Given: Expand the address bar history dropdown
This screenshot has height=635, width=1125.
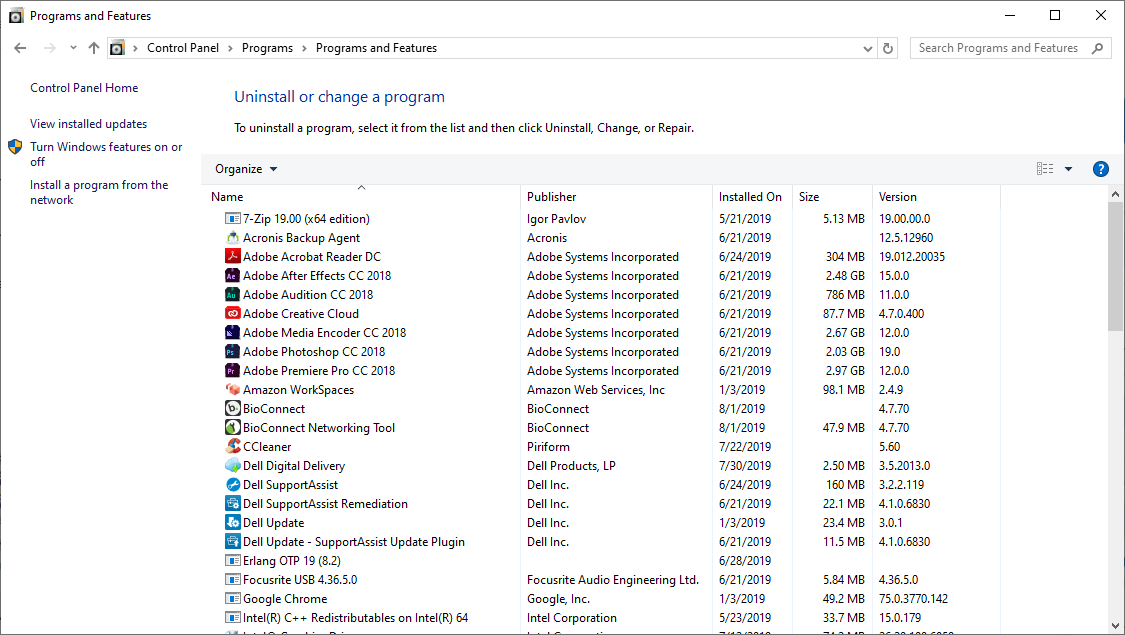Looking at the screenshot, I should click(x=867, y=47).
